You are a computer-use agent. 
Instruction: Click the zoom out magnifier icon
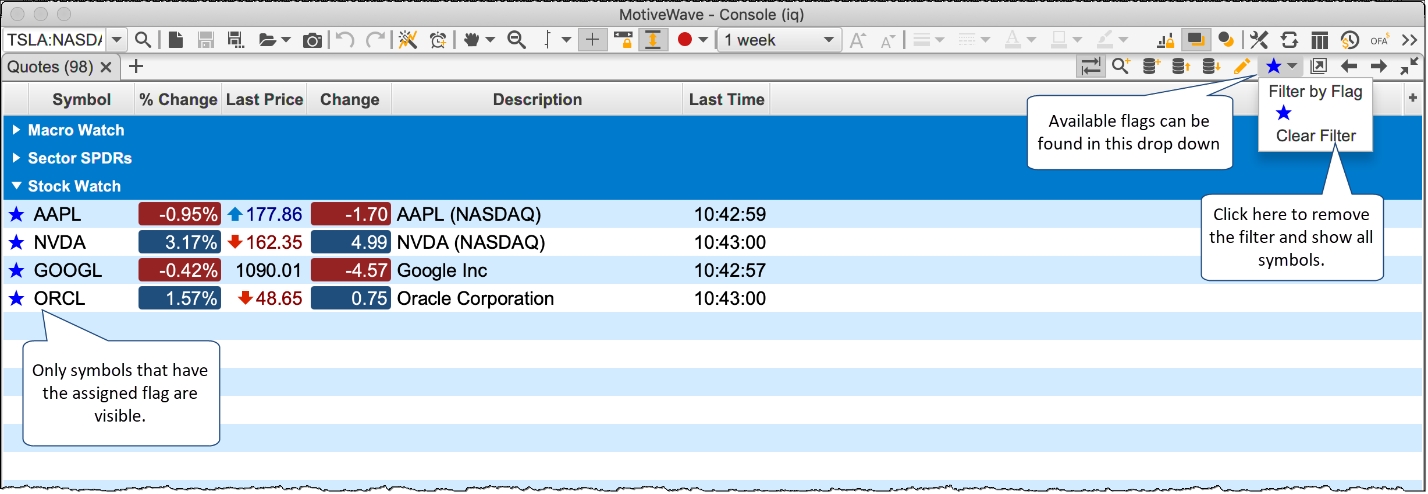tap(516, 40)
